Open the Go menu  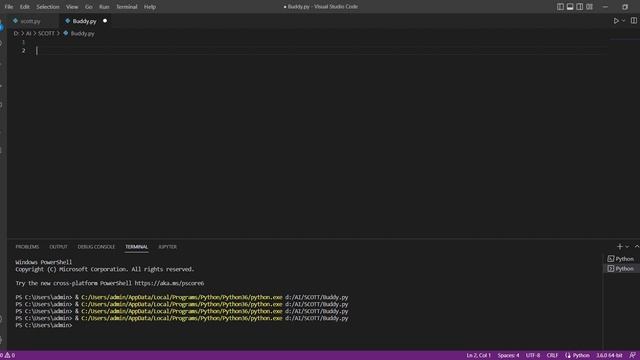tap(89, 7)
